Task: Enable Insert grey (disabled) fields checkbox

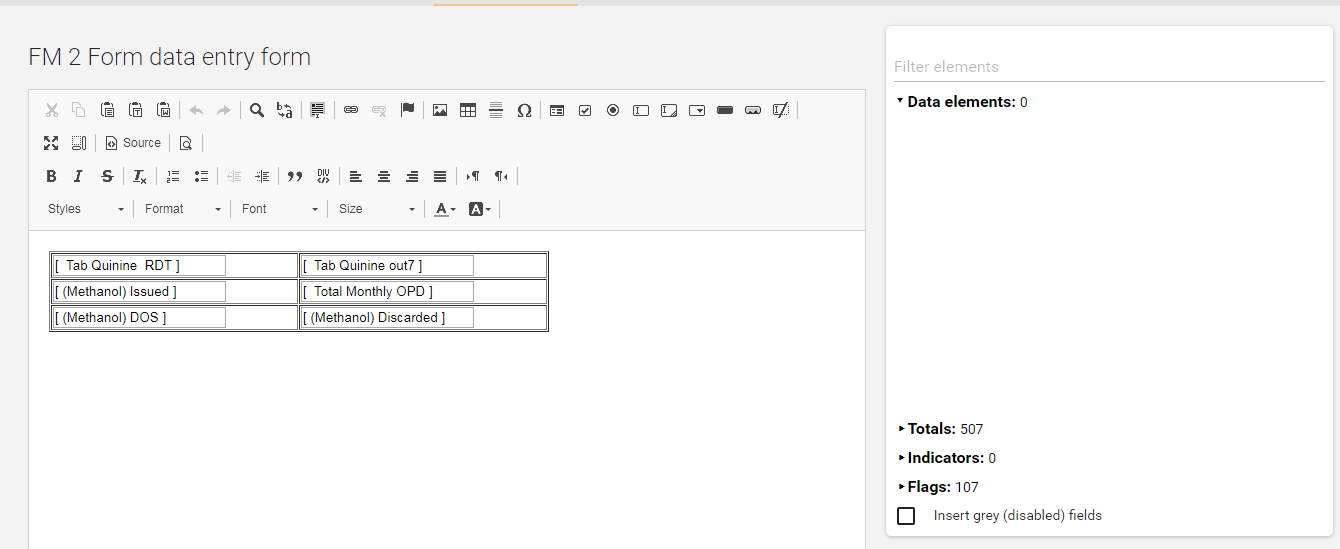Action: tap(906, 516)
